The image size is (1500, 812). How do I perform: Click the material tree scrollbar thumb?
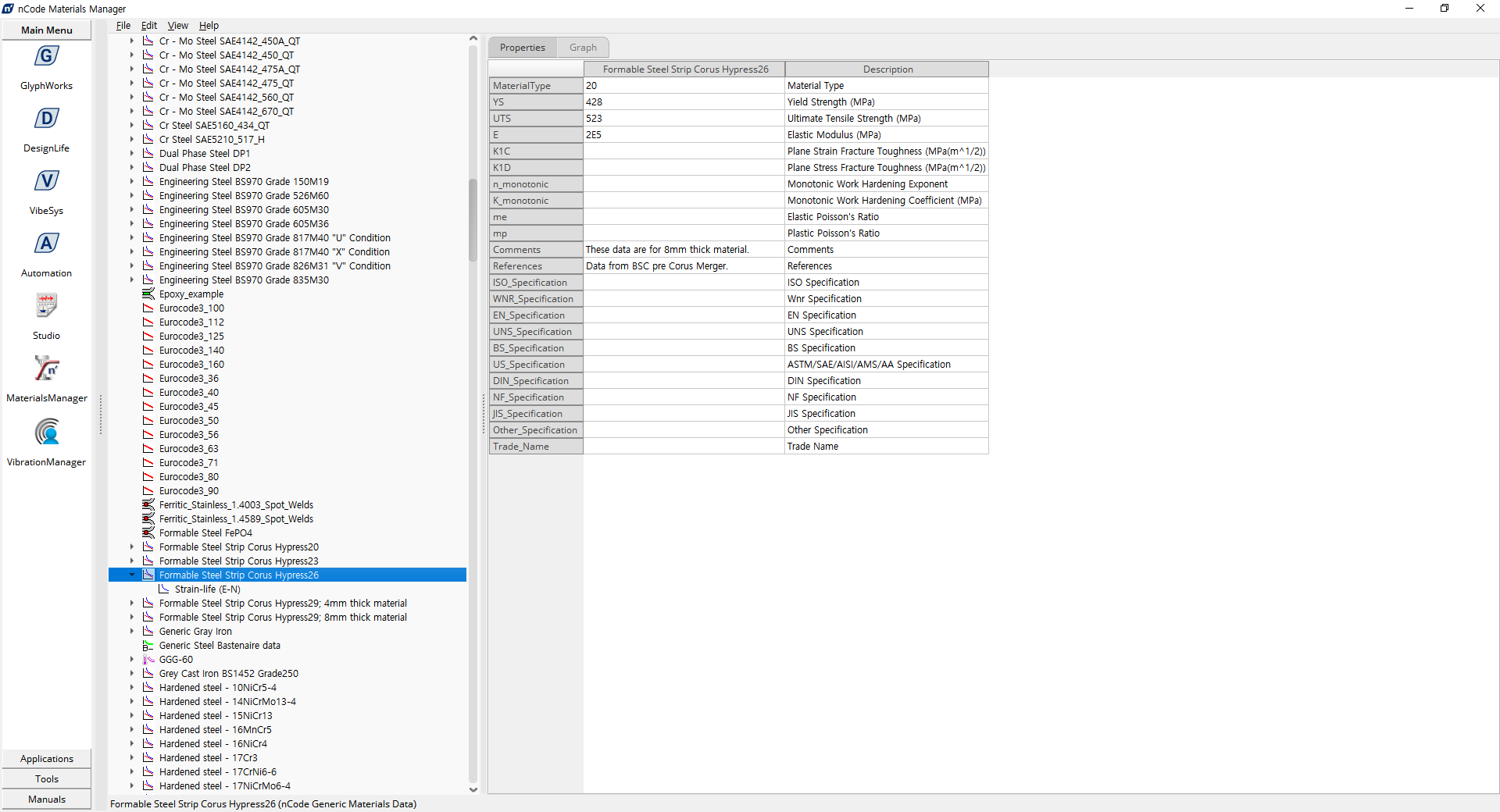(x=473, y=220)
